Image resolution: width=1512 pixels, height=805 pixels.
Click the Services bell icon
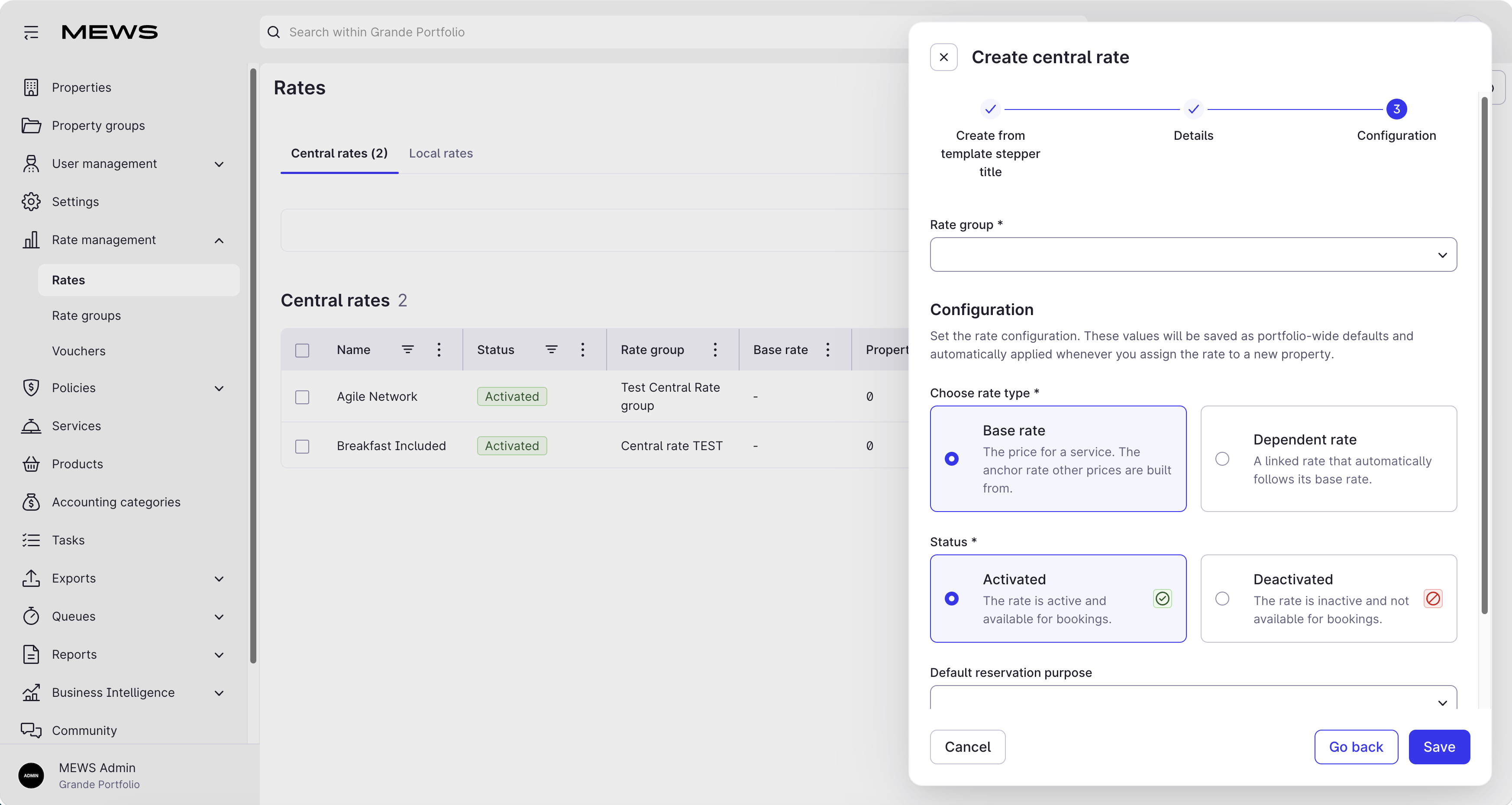tap(31, 426)
